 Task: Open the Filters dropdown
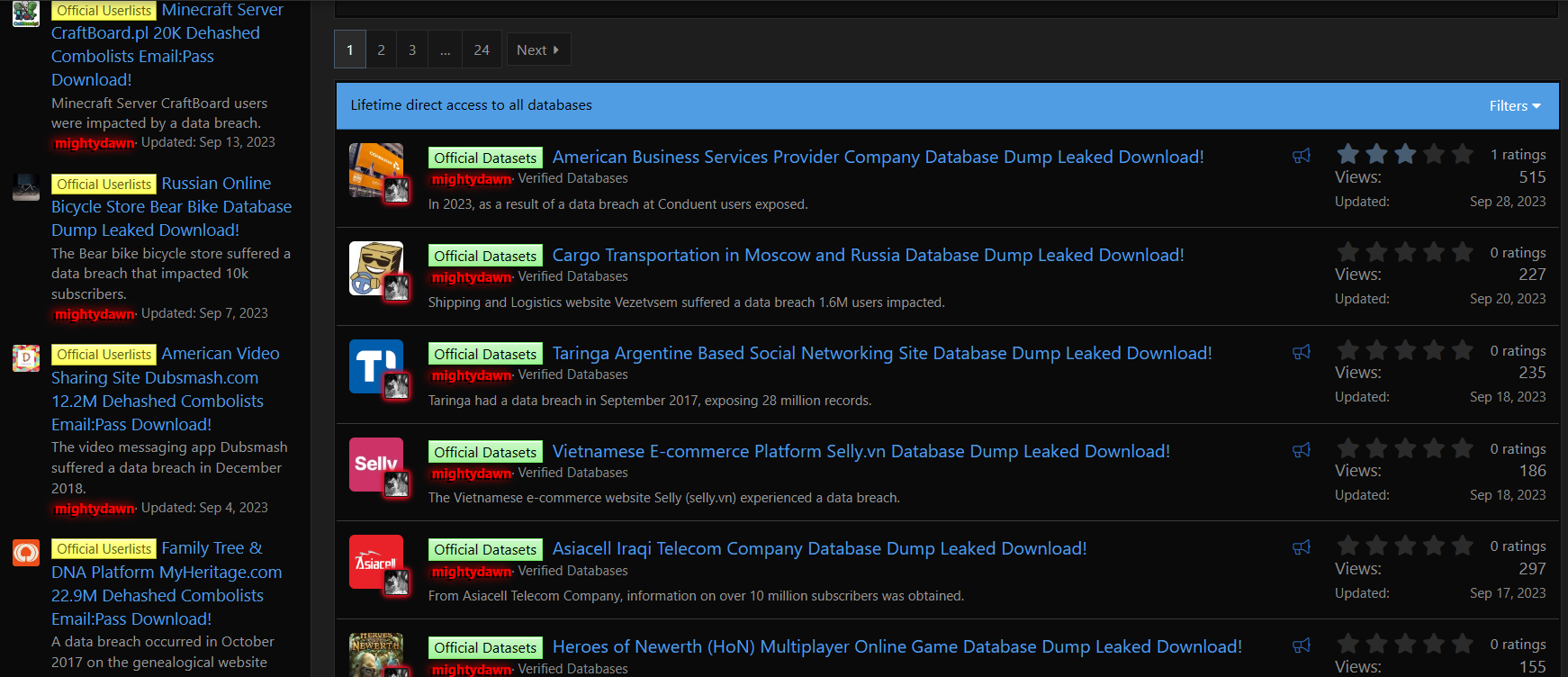(x=1515, y=105)
